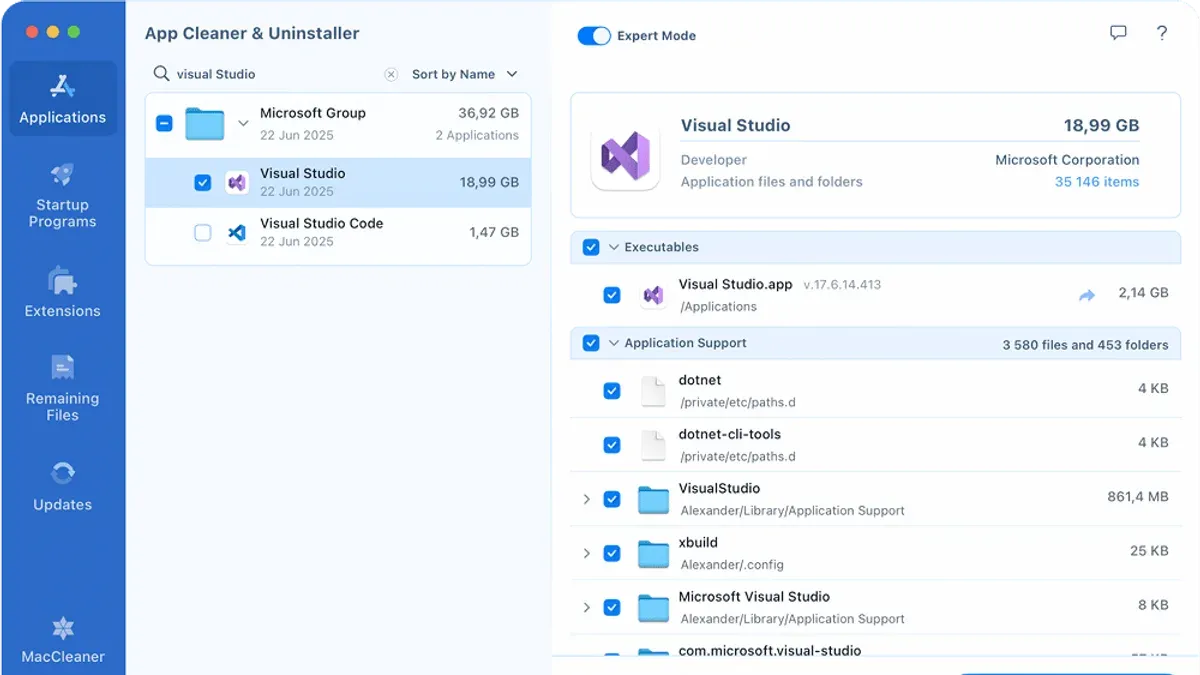Image resolution: width=1200 pixels, height=675 pixels.
Task: Click the 1,47 GB size value
Action: coord(494,232)
